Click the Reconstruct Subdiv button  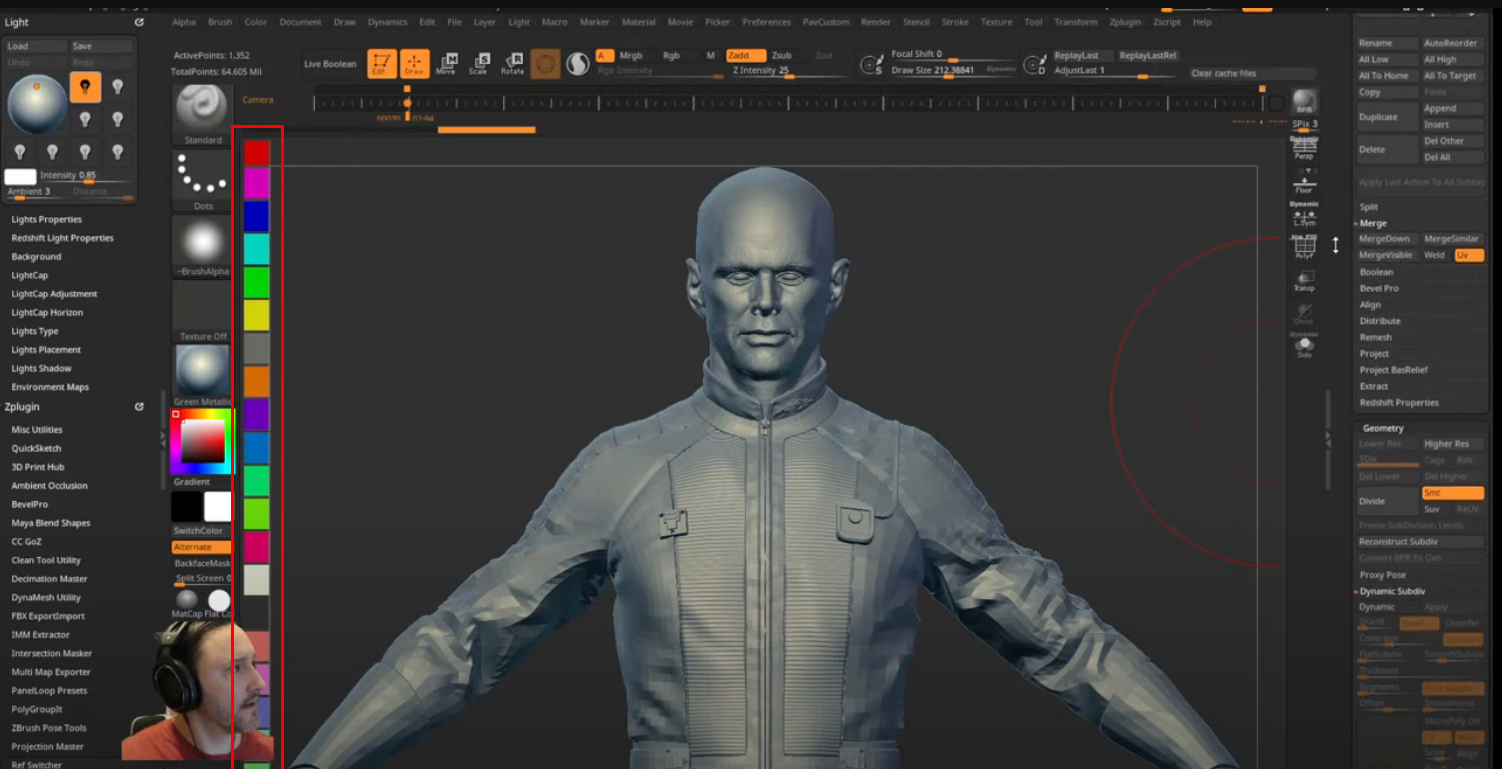1420,542
